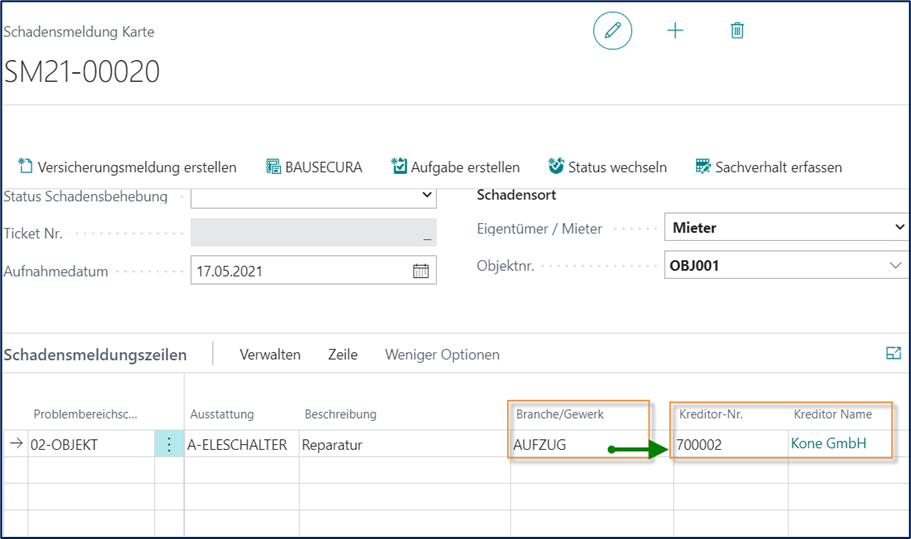
Task: Select Sachverhalt erfassen action
Action: coord(768,167)
